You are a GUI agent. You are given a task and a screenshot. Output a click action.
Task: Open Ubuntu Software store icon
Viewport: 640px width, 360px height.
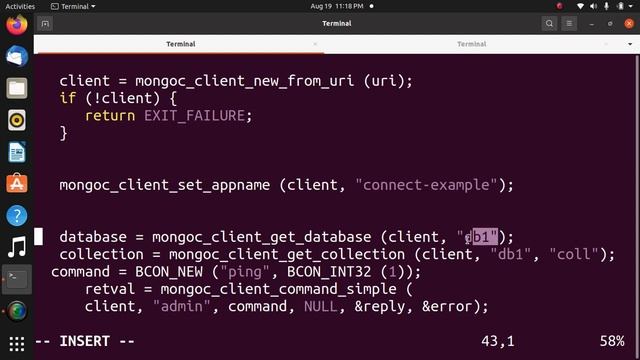17,183
